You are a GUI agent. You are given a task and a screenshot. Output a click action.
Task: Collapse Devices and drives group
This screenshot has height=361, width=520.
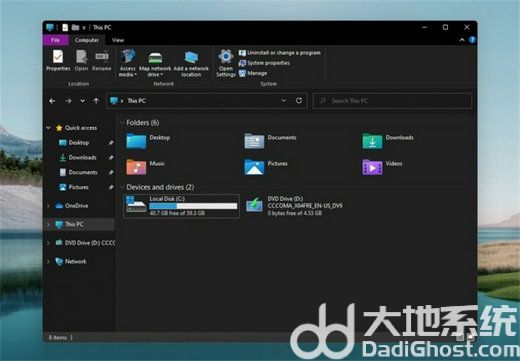click(122, 187)
